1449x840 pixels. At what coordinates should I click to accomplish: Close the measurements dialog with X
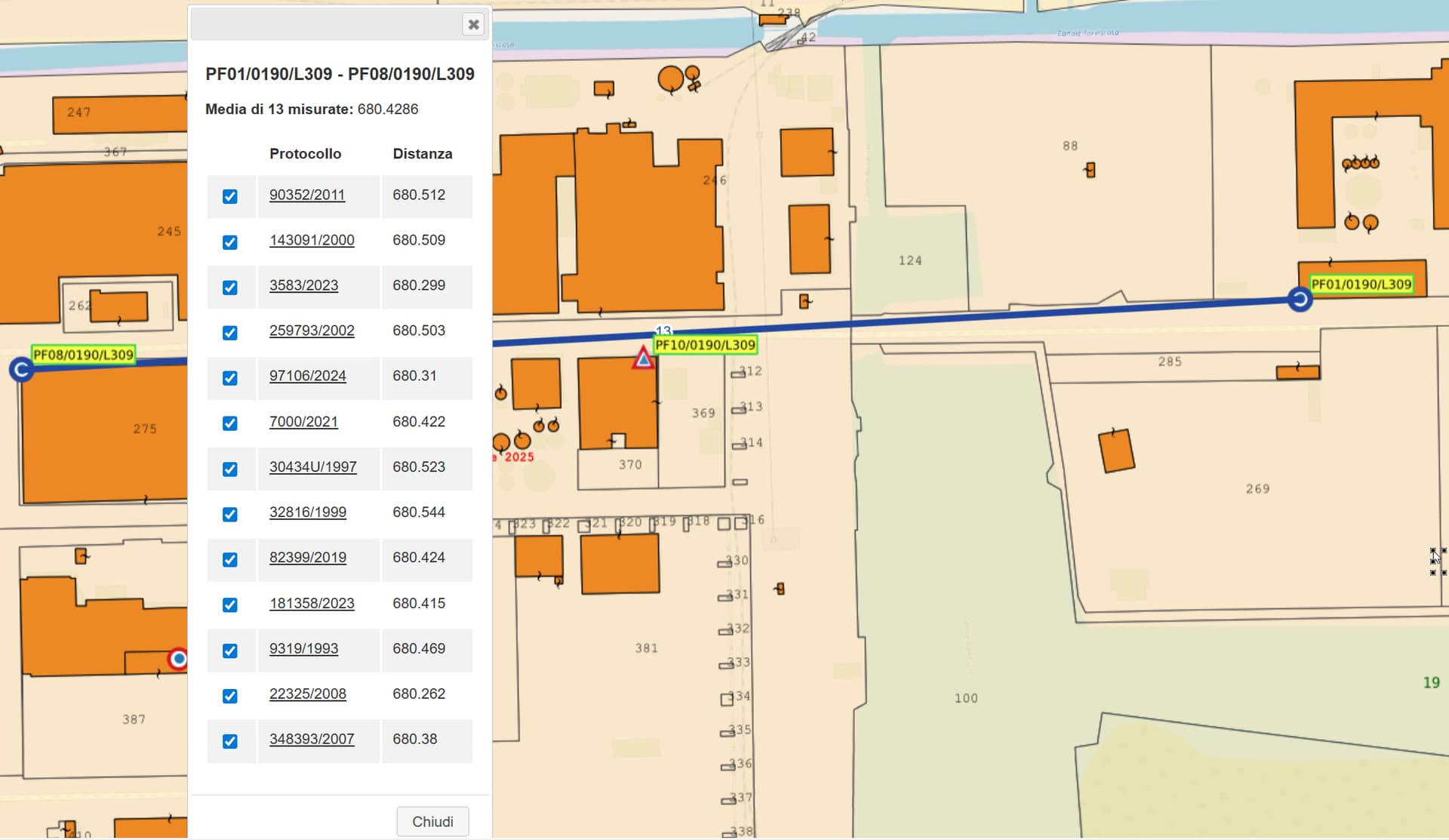coord(473,25)
